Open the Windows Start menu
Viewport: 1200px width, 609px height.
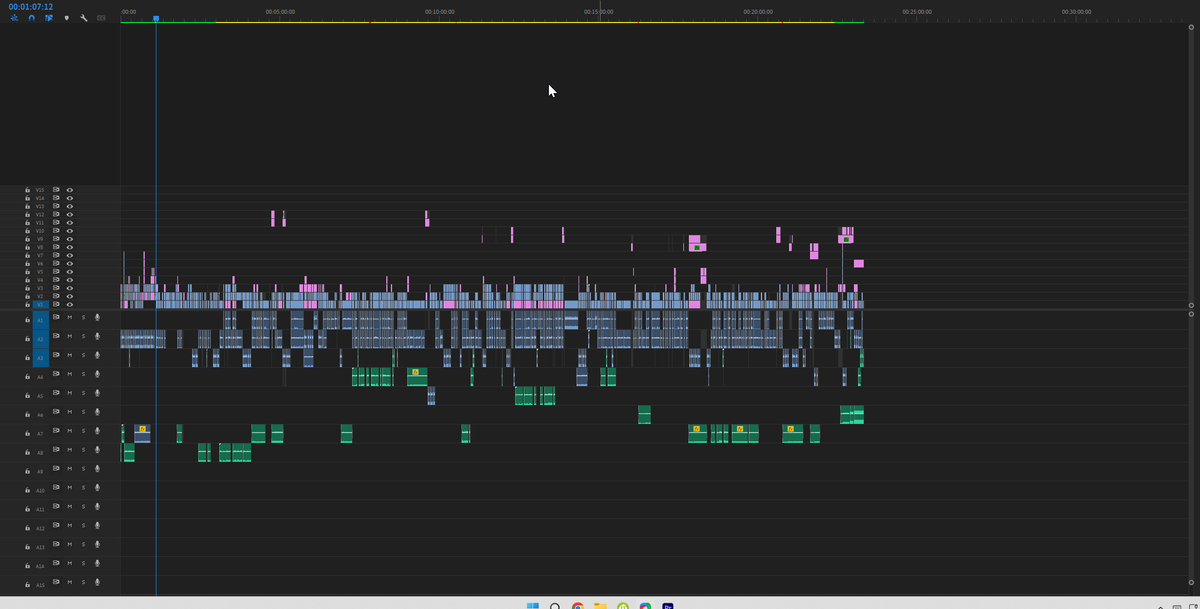532,604
